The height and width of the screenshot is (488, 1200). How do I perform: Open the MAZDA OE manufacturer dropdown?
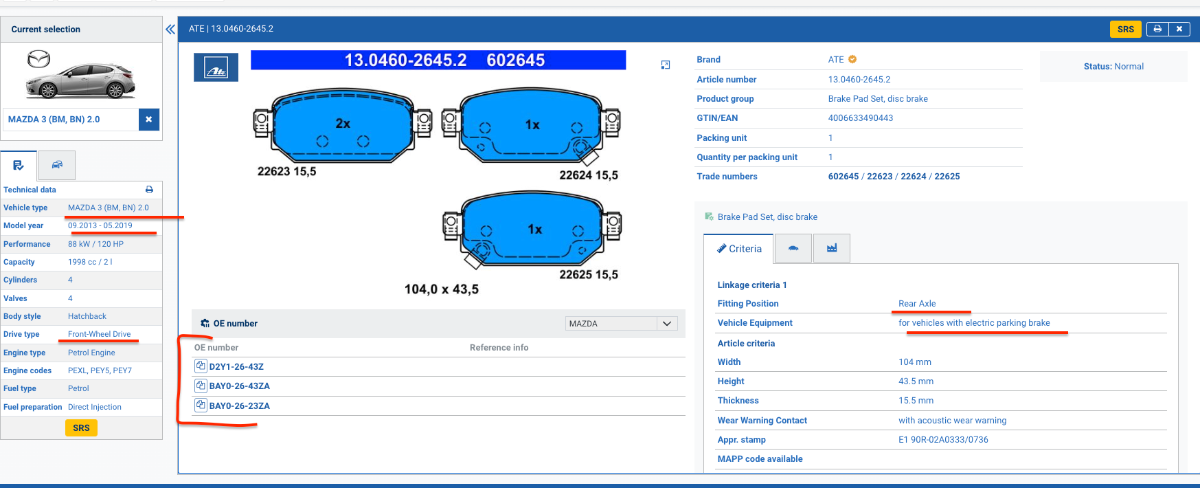click(x=621, y=324)
